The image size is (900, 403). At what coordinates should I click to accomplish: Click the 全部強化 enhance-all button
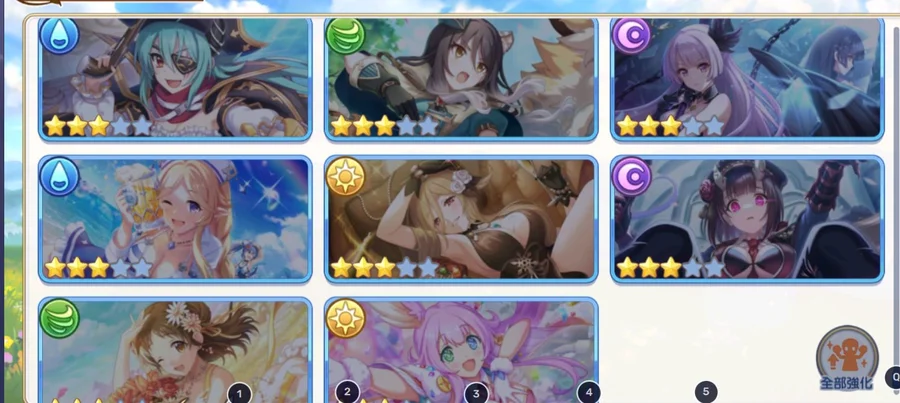847,359
